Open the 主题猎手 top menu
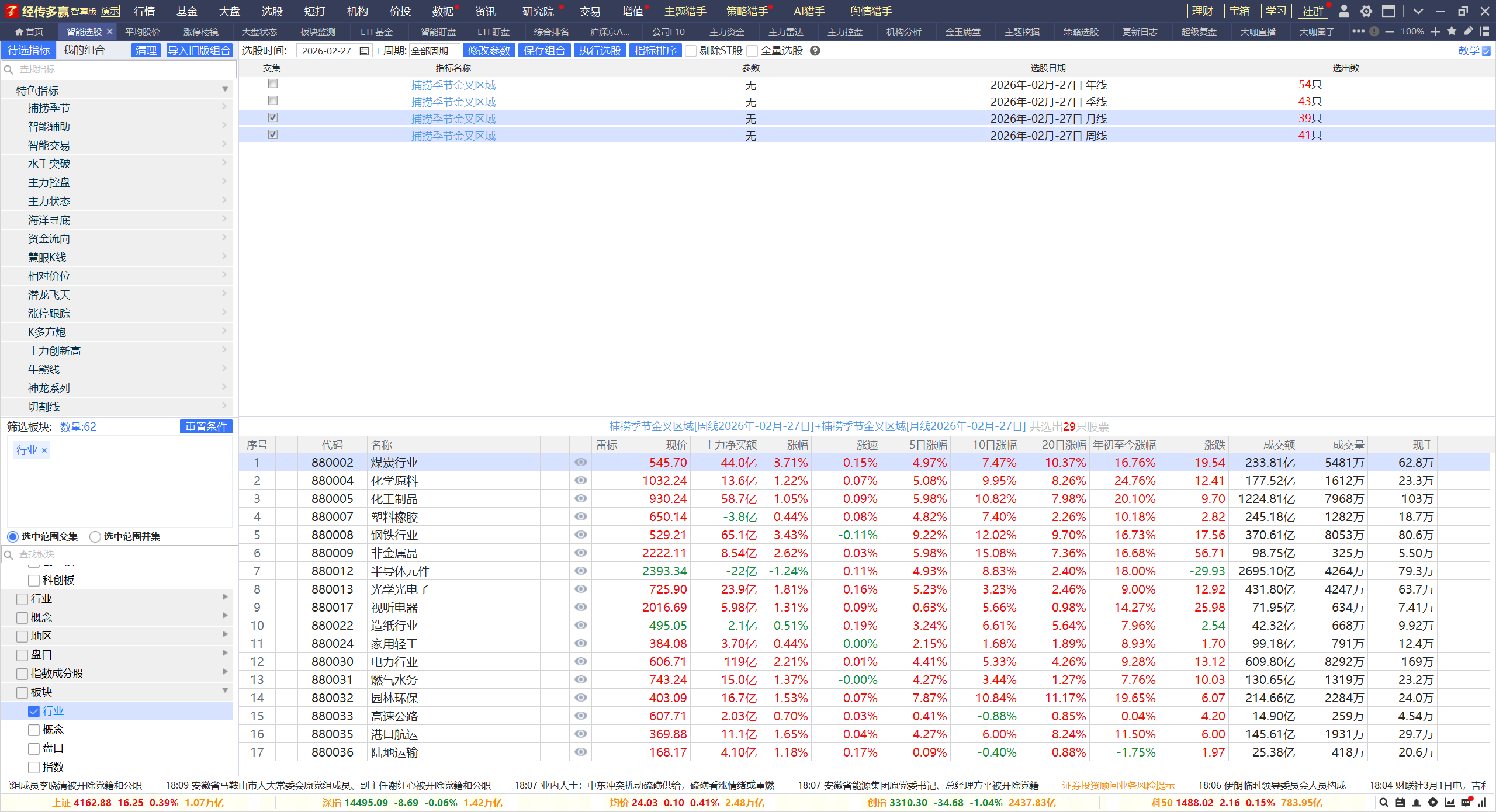This screenshot has height=812, width=1496. click(x=685, y=11)
